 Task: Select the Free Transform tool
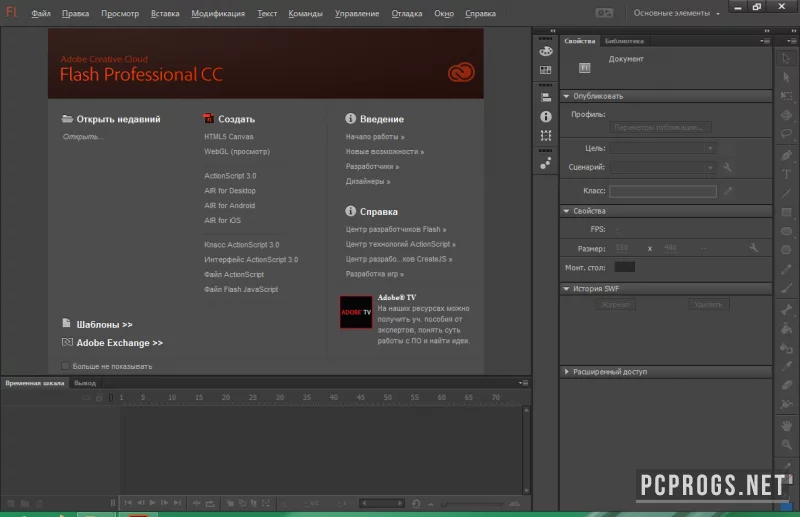pyautogui.click(x=786, y=96)
